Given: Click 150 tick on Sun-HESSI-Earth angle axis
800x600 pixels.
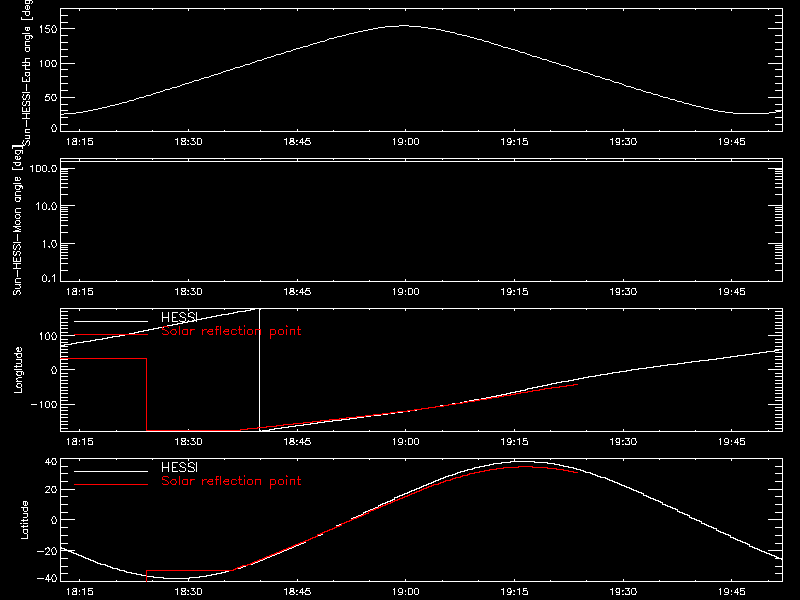Looking at the screenshot, I should click(x=49, y=29).
